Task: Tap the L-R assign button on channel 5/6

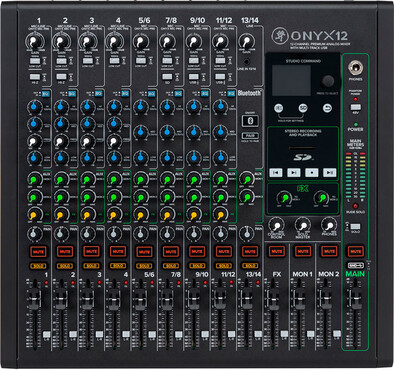Action: click(x=152, y=334)
